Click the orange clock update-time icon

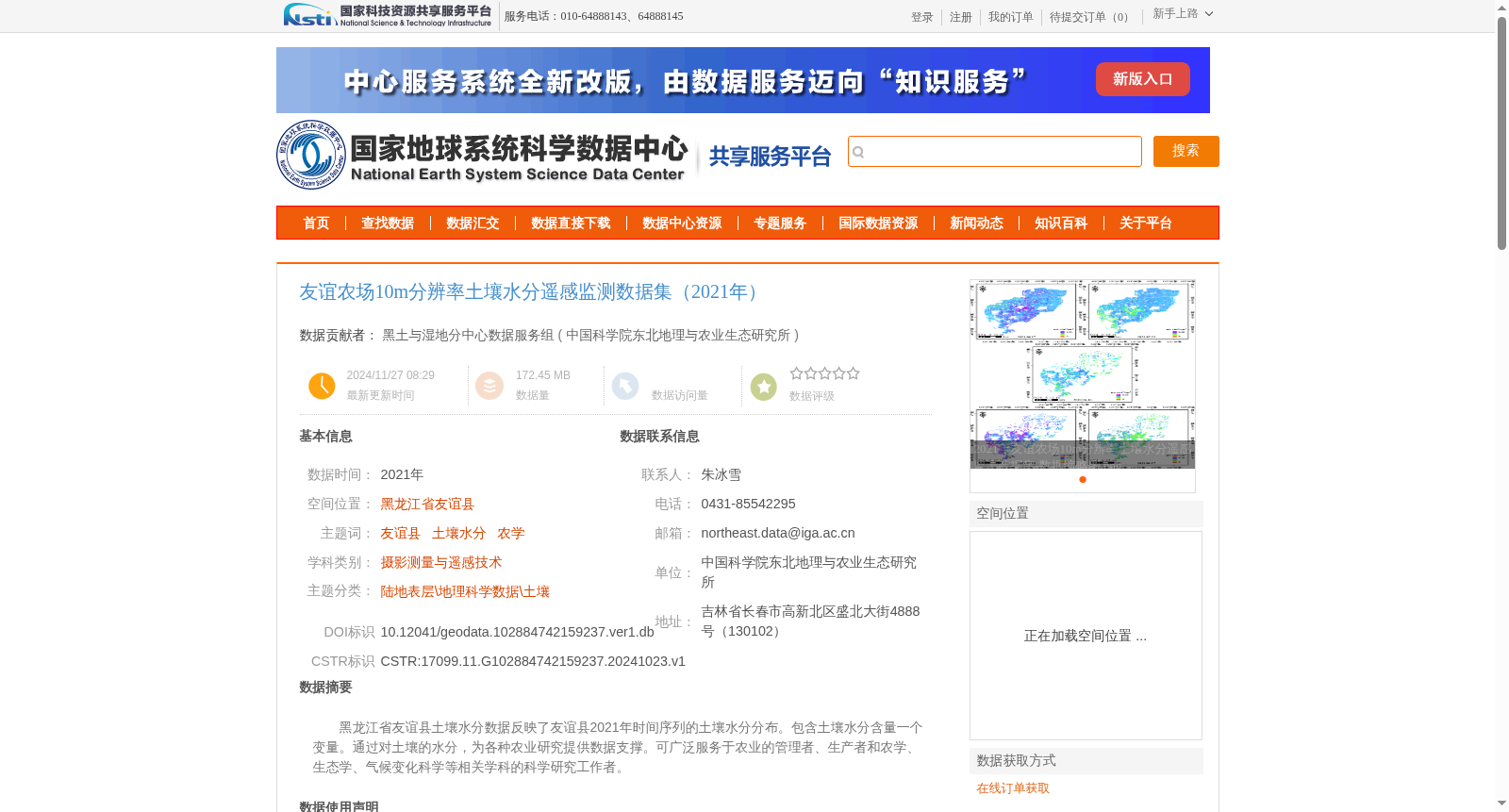[x=322, y=386]
